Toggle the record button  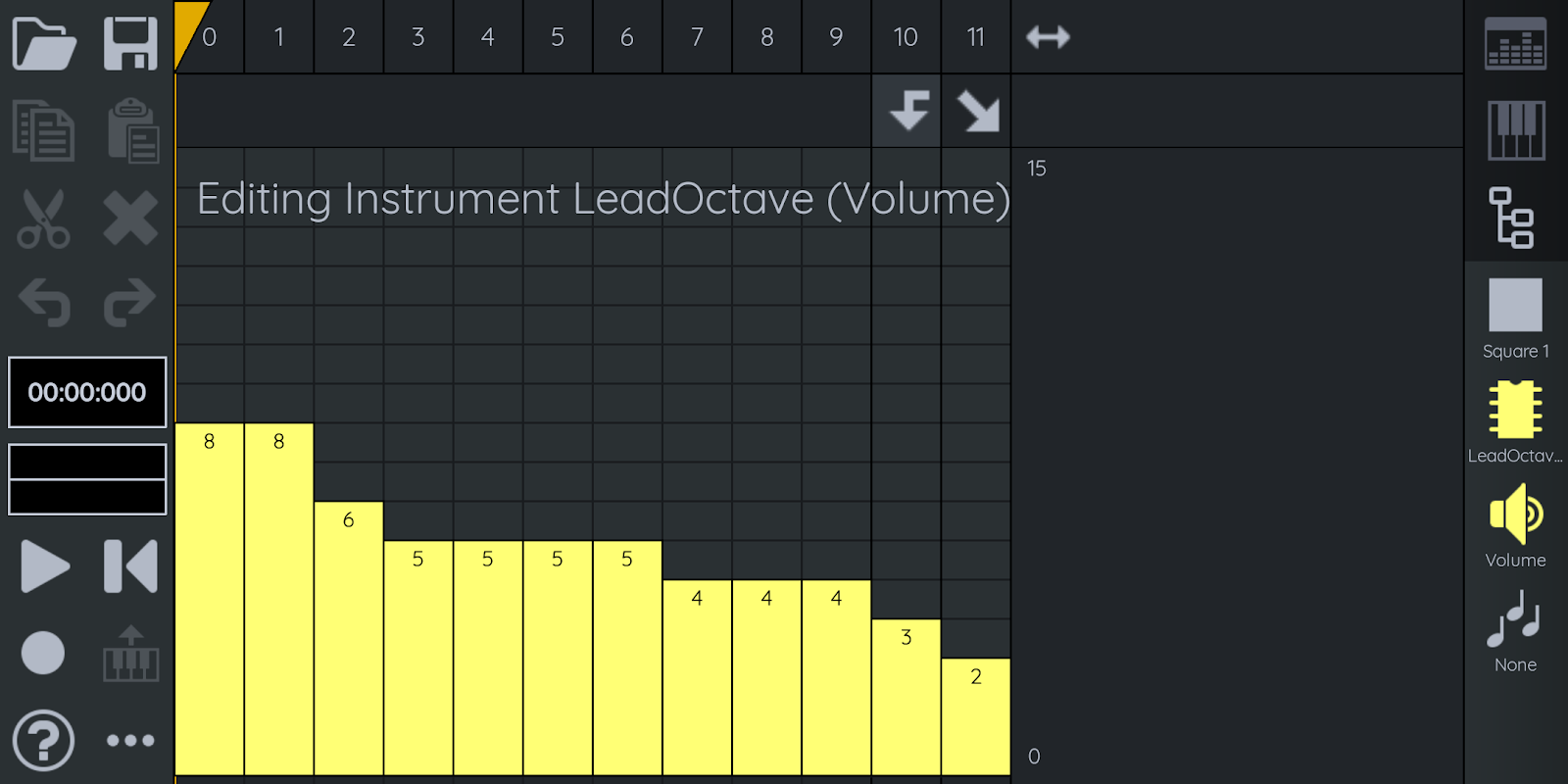coord(44,653)
